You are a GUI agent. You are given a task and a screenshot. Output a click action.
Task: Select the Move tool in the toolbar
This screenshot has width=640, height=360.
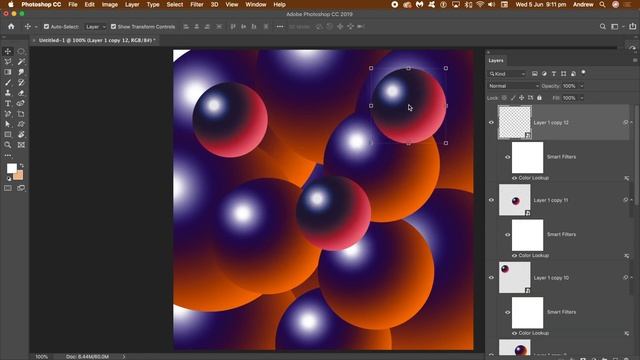coord(8,51)
